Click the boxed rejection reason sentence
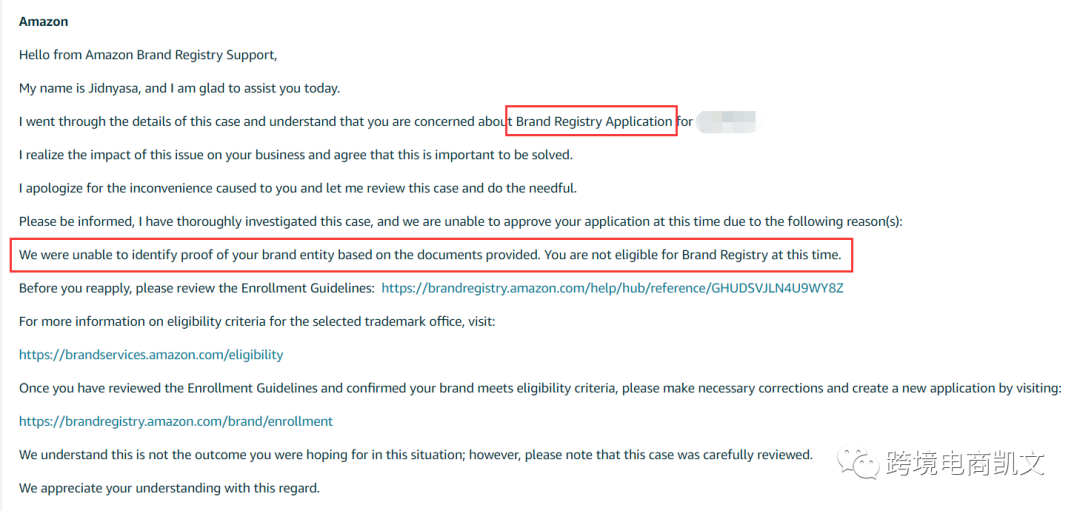 coord(431,255)
